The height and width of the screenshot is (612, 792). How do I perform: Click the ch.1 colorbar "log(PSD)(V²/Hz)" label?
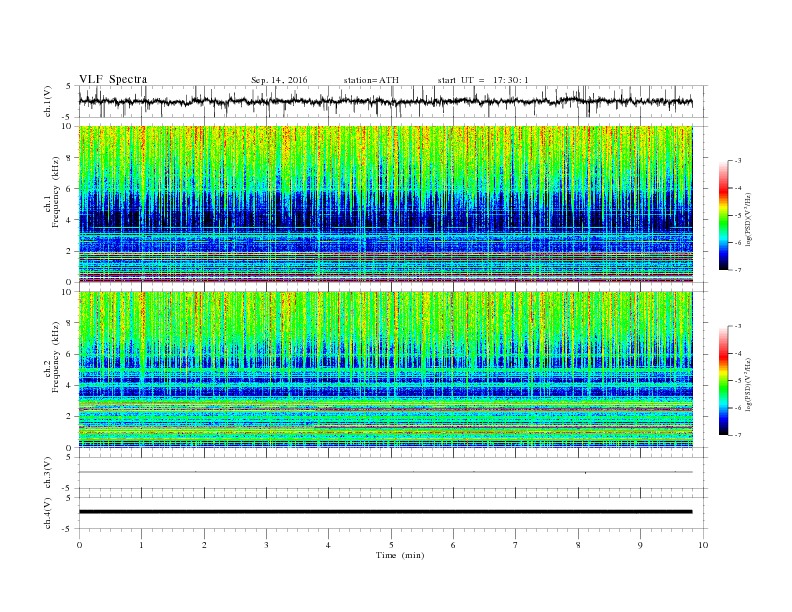coord(749,218)
